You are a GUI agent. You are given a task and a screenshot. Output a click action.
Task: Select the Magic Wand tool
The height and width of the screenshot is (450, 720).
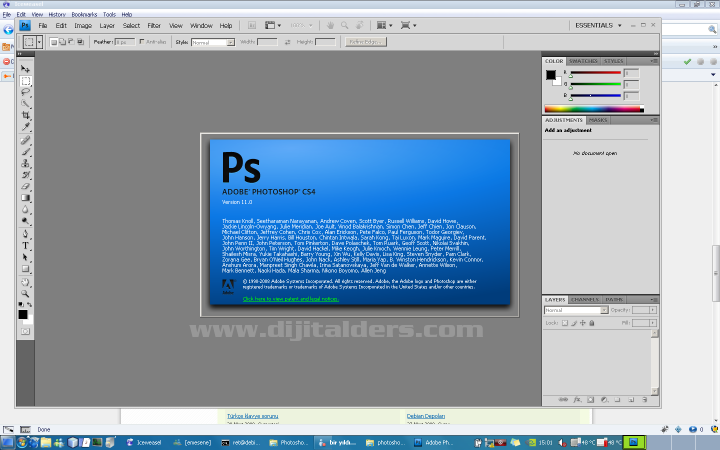tap(25, 103)
